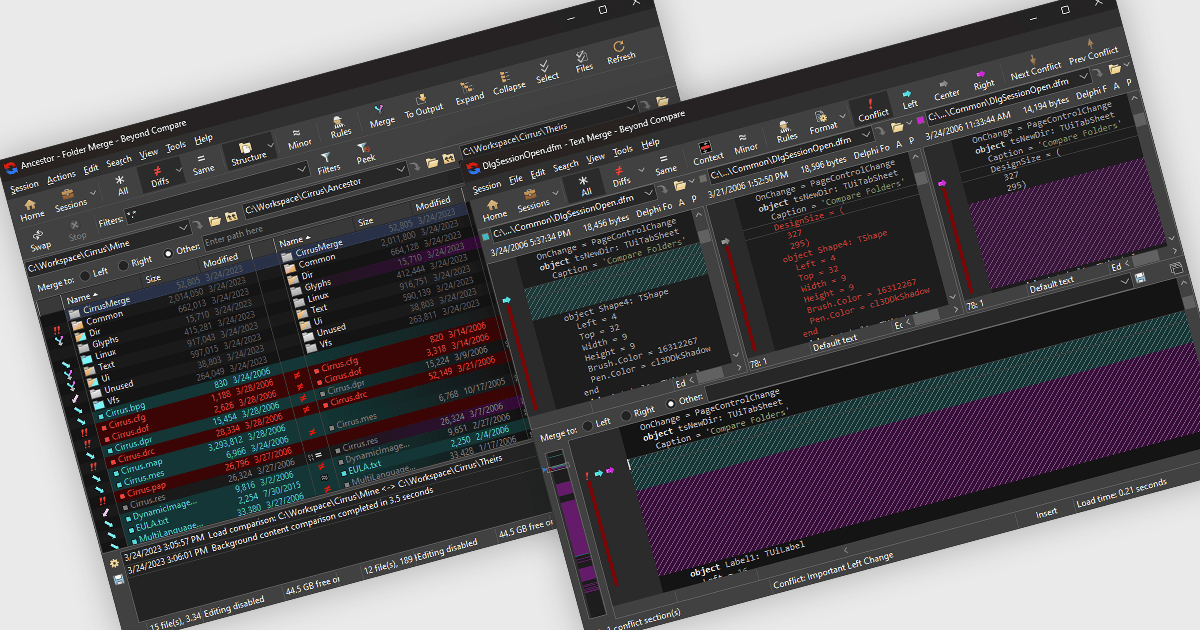Open Tools menu in Folder Merge window
Screen dimensions: 1200x630
[176, 146]
